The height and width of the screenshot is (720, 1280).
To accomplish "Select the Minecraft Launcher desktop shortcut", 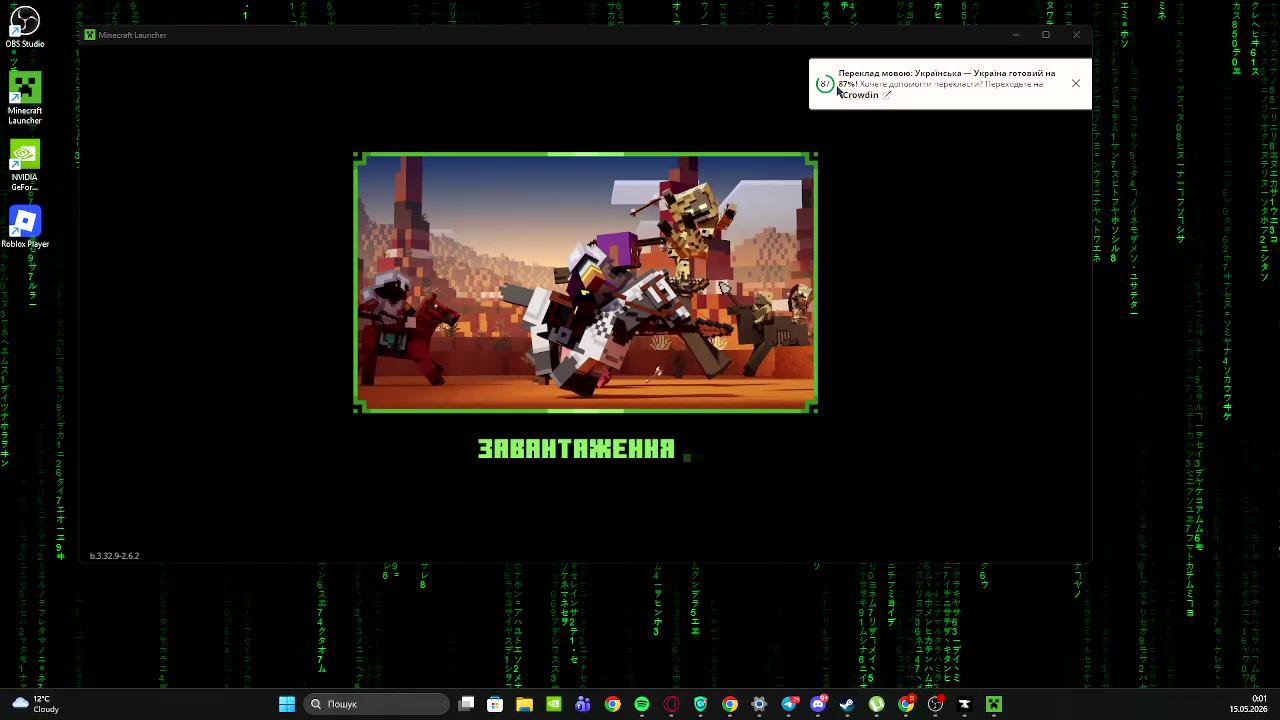I will coord(25,98).
